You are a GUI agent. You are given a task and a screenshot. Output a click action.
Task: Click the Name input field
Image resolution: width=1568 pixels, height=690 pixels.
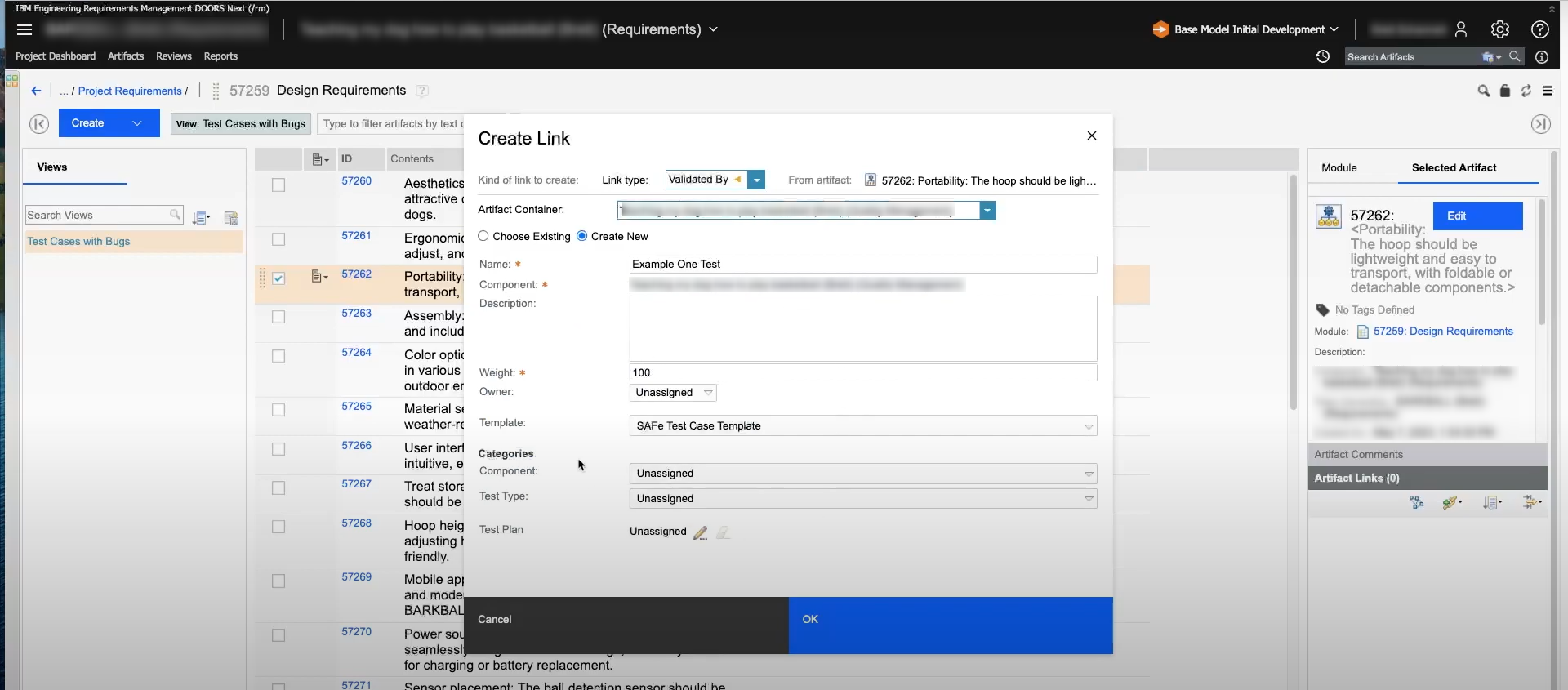pos(862,265)
